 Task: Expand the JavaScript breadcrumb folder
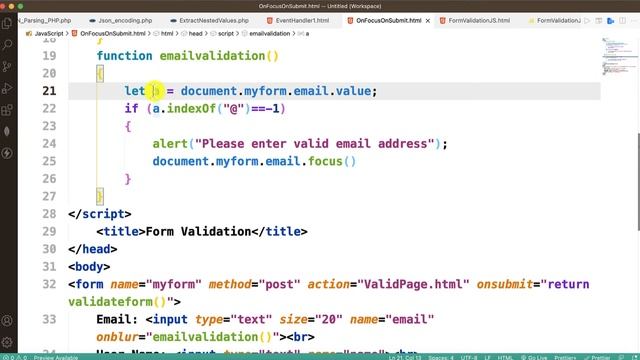click(x=44, y=33)
